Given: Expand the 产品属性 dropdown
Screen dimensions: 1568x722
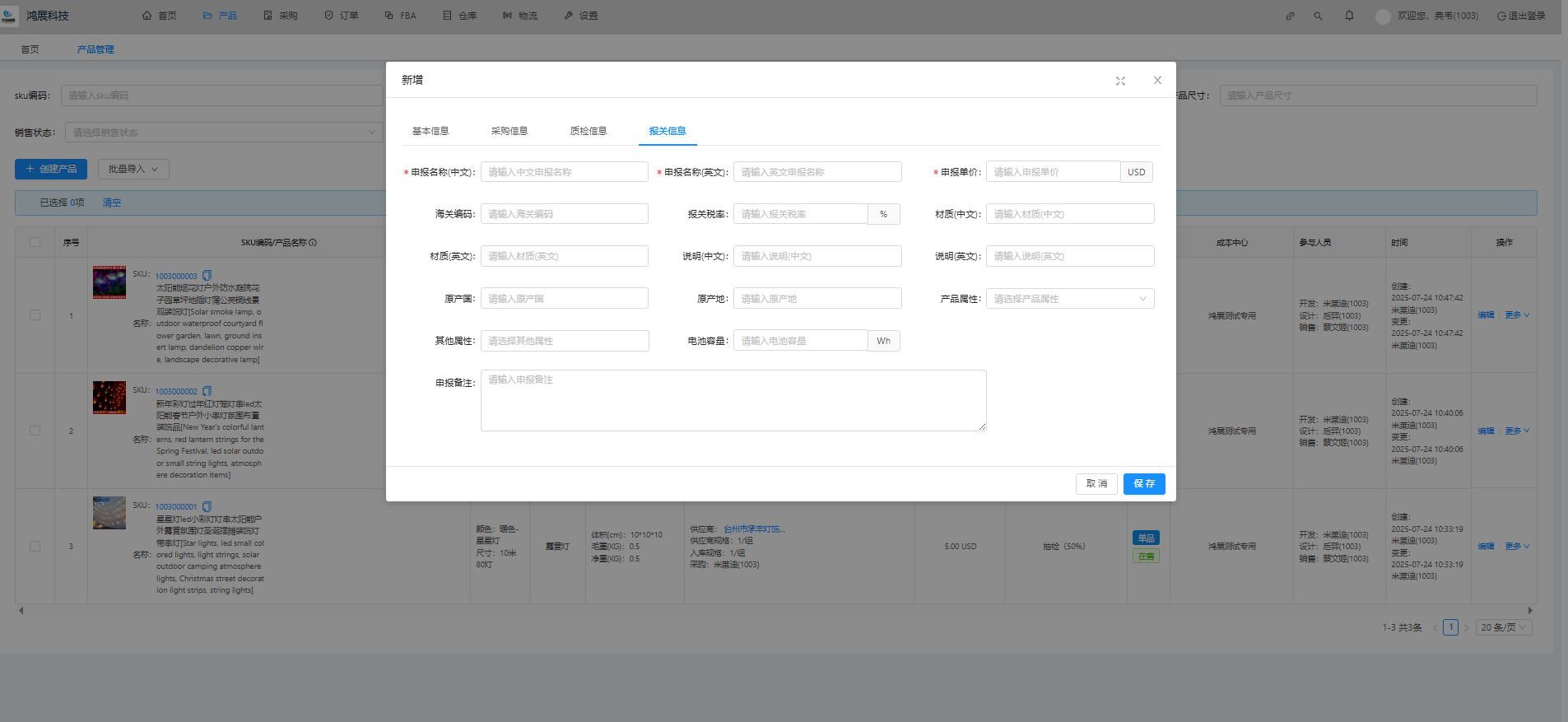Looking at the screenshot, I should (1069, 299).
